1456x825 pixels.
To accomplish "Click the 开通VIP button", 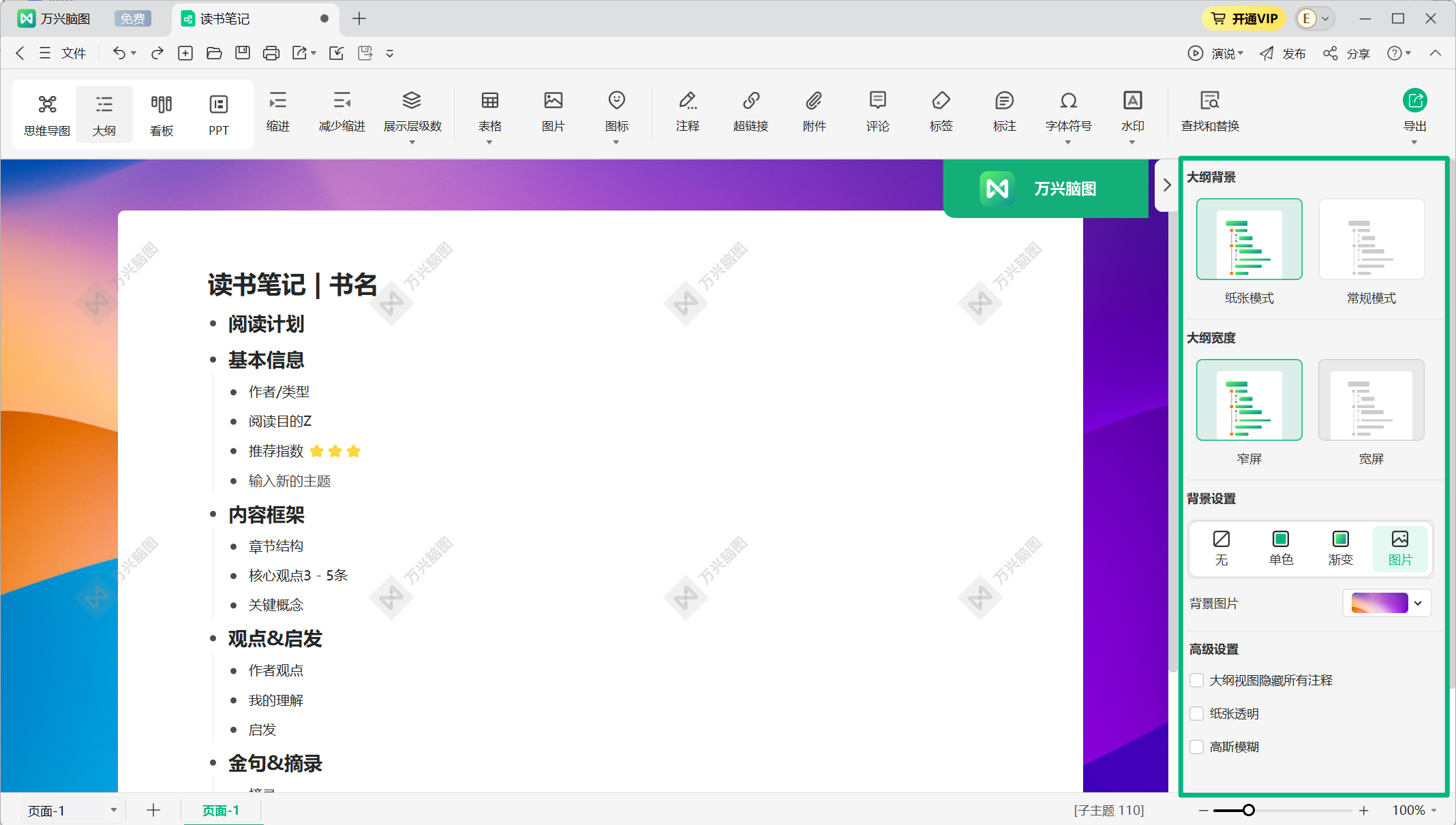I will (1244, 19).
